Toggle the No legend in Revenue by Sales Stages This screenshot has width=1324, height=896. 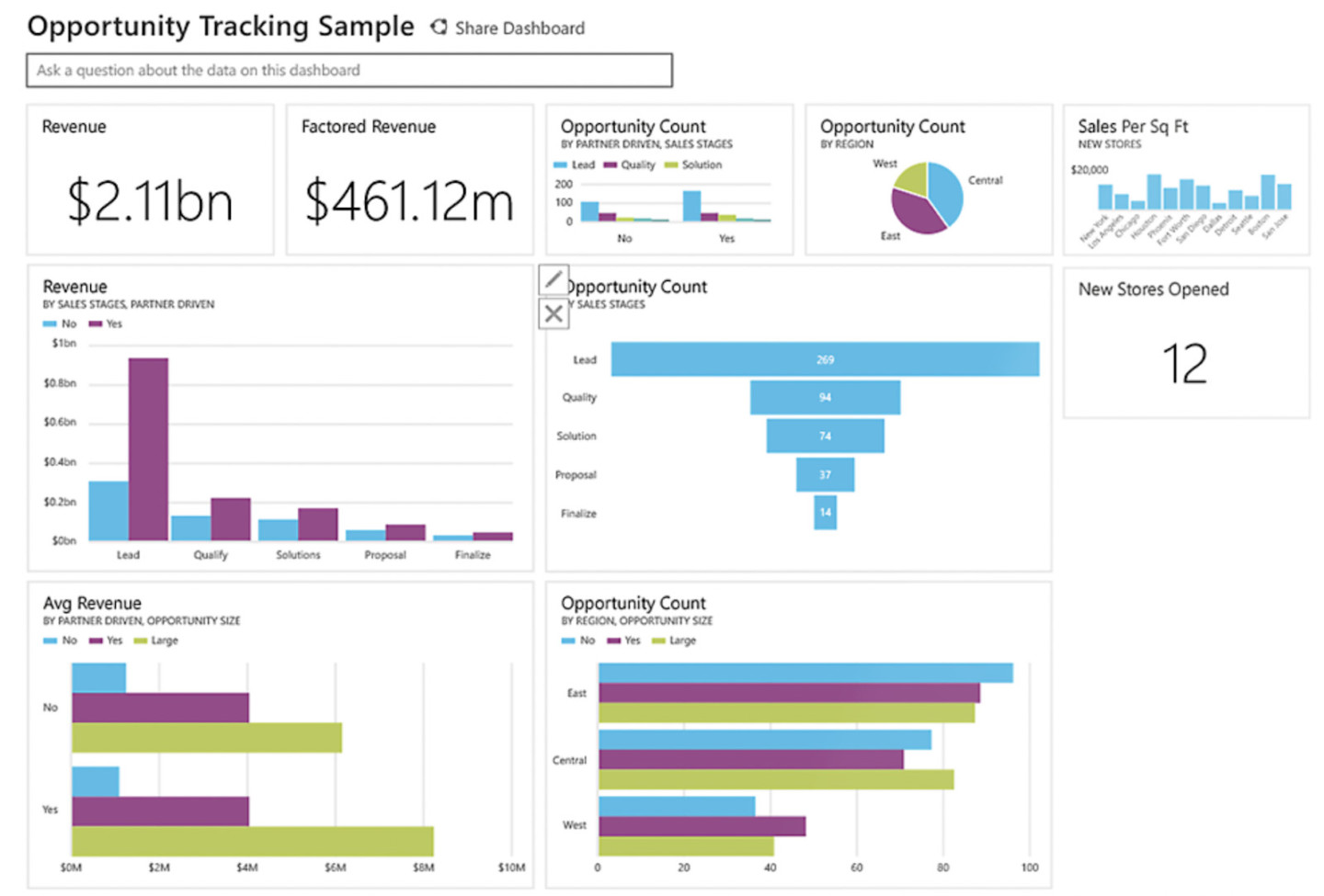point(62,323)
